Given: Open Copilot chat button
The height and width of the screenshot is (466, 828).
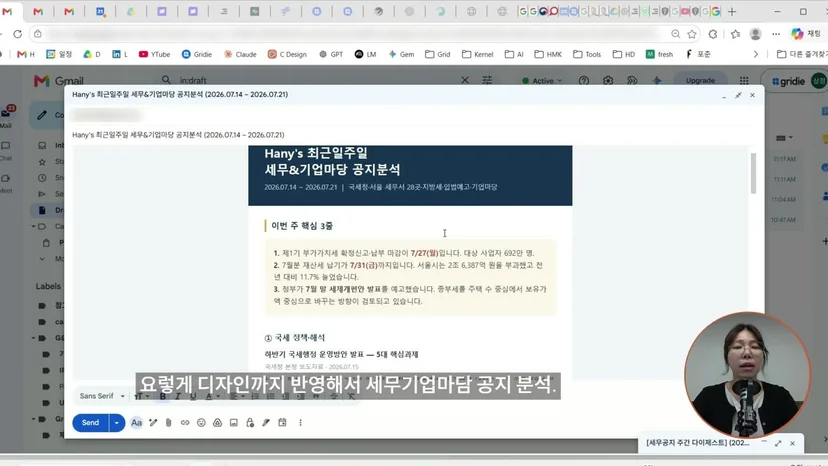Looking at the screenshot, I should 806,34.
